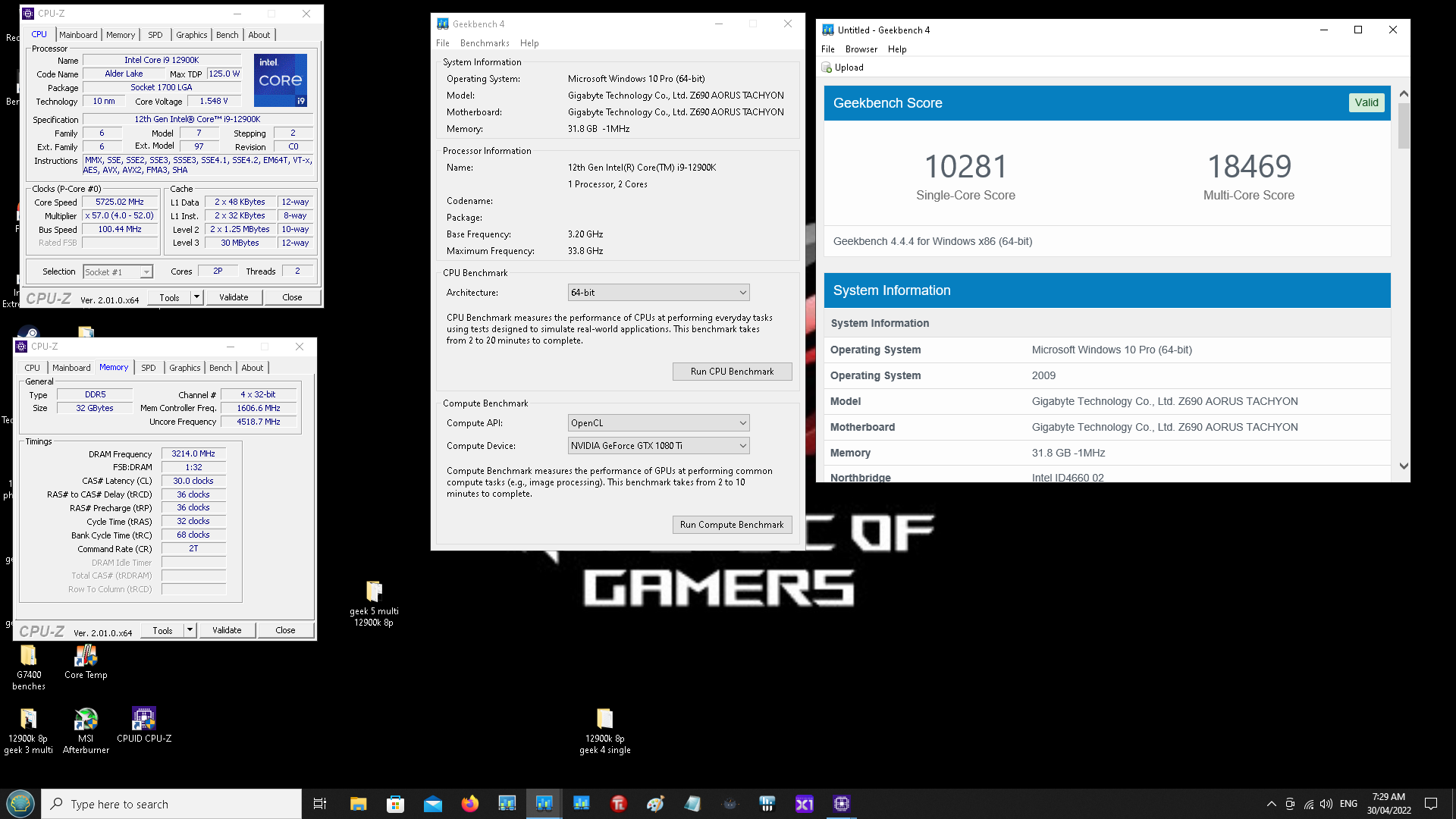Click the taskbar search box

pos(171,804)
